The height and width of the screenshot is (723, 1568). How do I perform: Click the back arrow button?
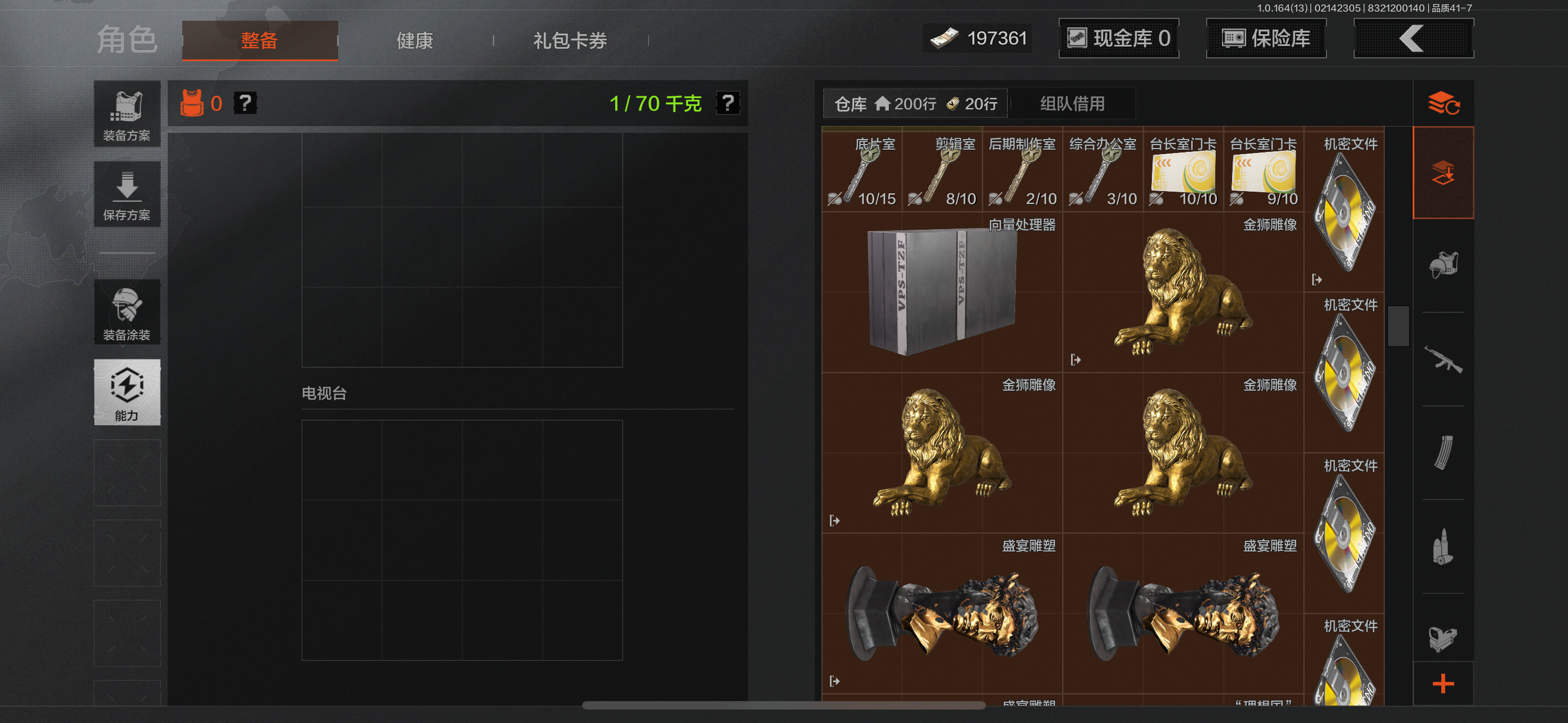pos(1413,38)
